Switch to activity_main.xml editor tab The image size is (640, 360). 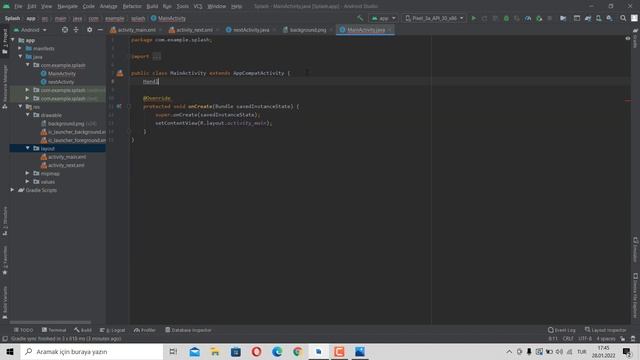[136, 30]
